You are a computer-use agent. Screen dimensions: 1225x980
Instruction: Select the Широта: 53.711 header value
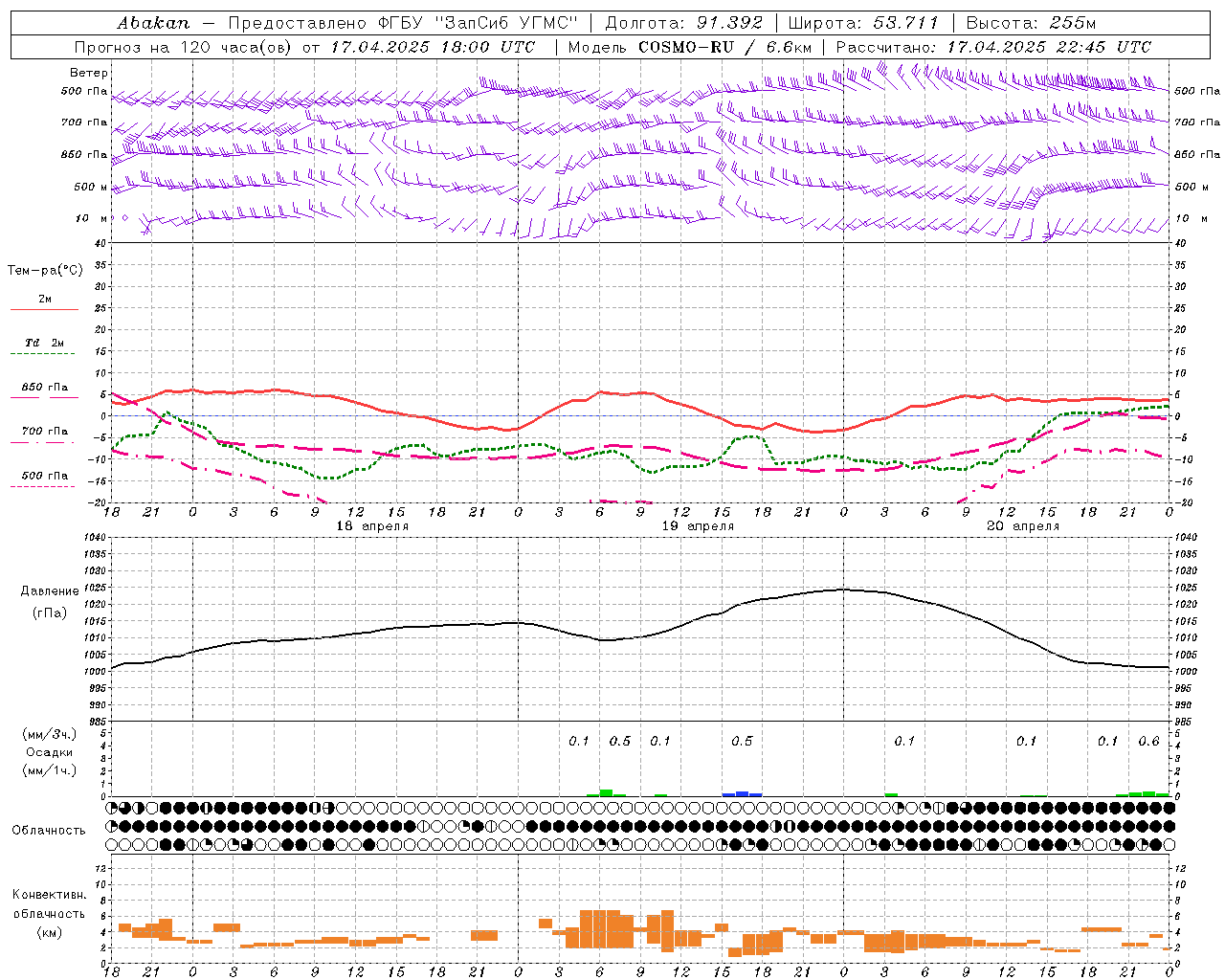(x=864, y=23)
